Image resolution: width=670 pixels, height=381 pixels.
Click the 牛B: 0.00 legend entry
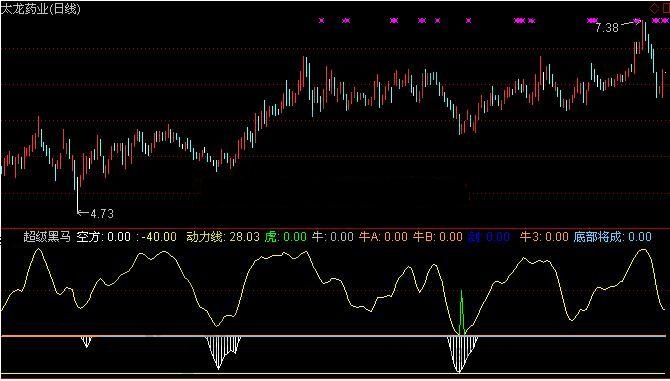coord(438,237)
